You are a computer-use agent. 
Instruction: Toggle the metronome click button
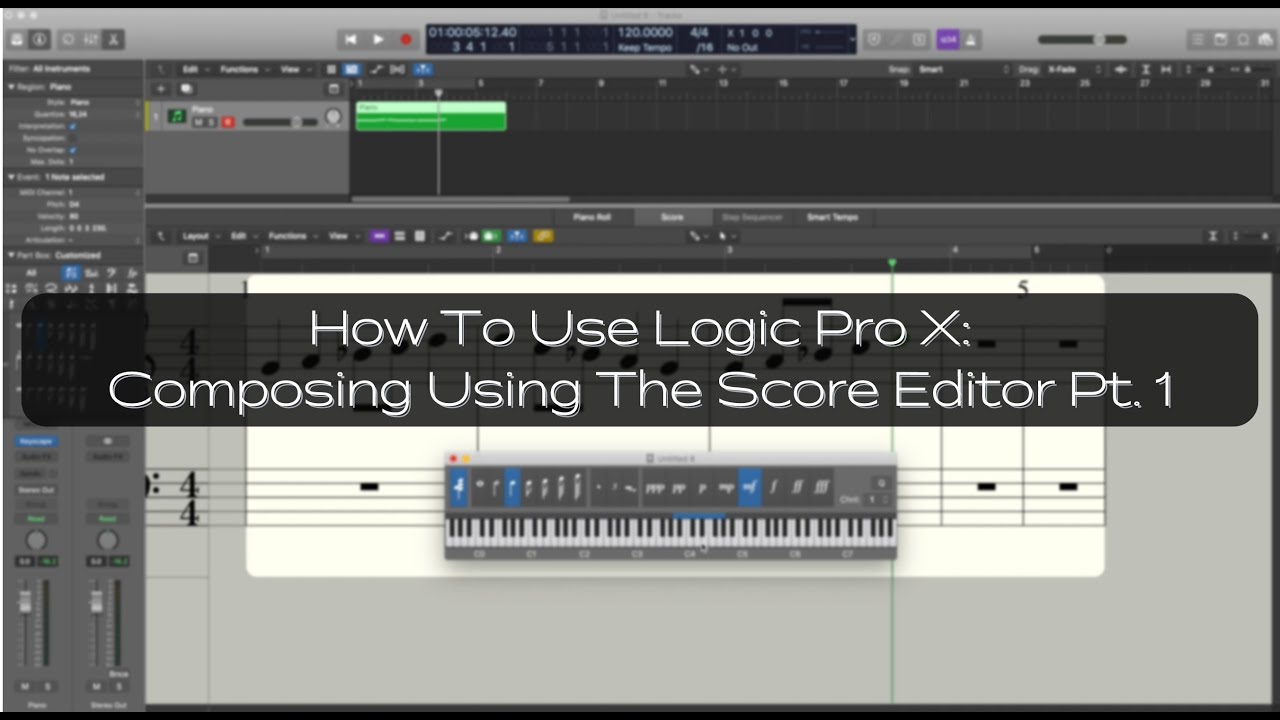970,40
